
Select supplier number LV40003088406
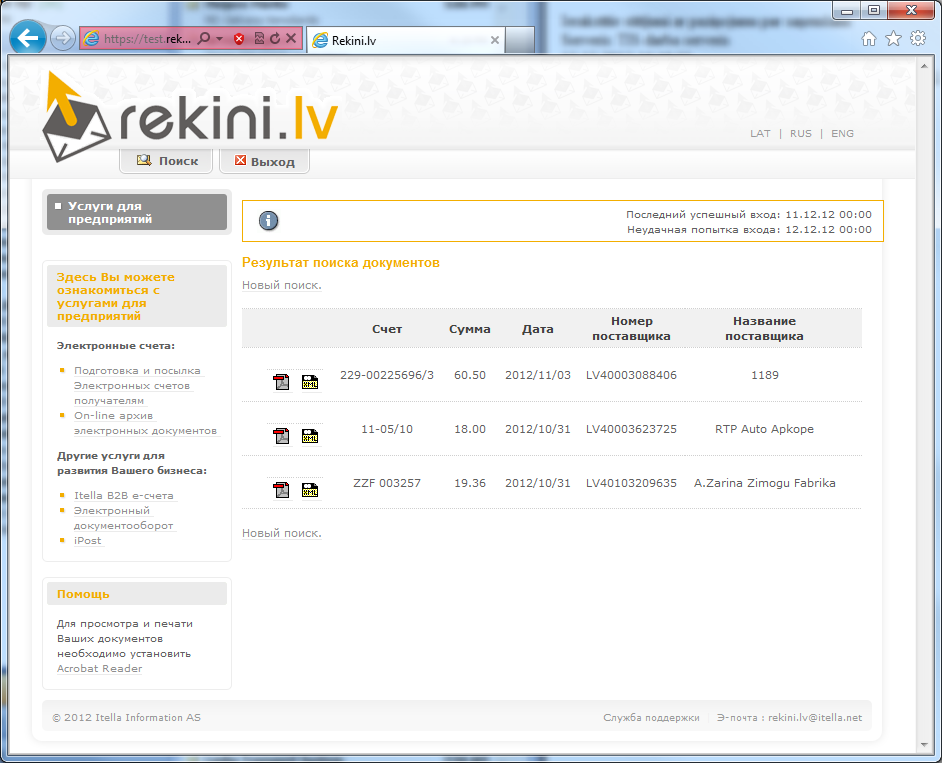click(x=631, y=375)
